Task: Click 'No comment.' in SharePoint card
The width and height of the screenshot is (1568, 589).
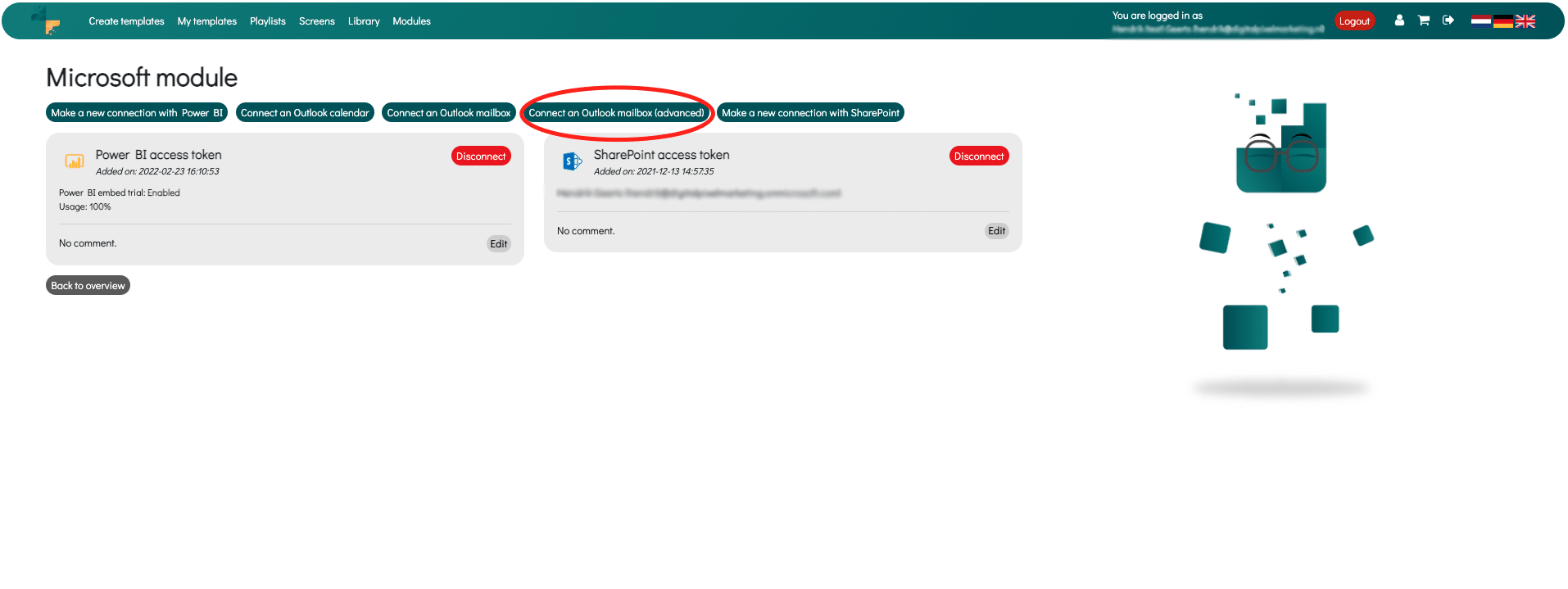Action: point(586,231)
